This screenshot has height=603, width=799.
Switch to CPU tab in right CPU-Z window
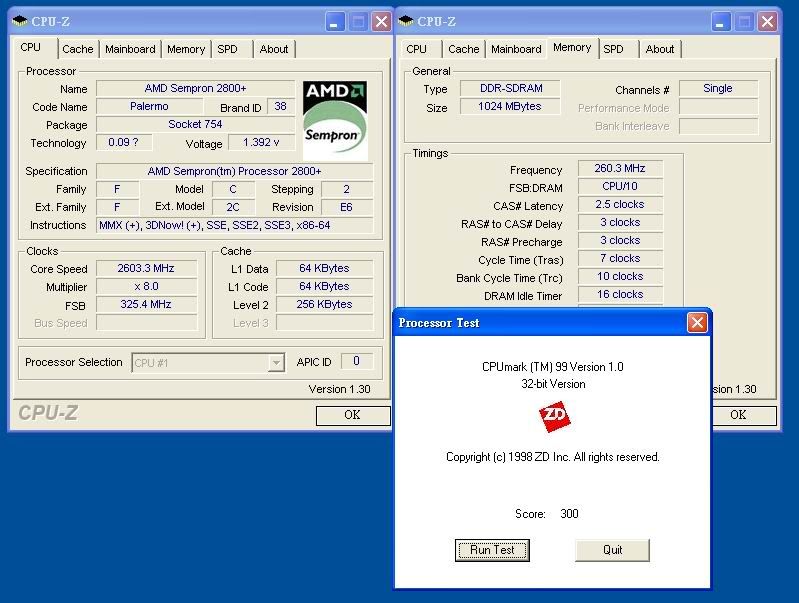417,49
